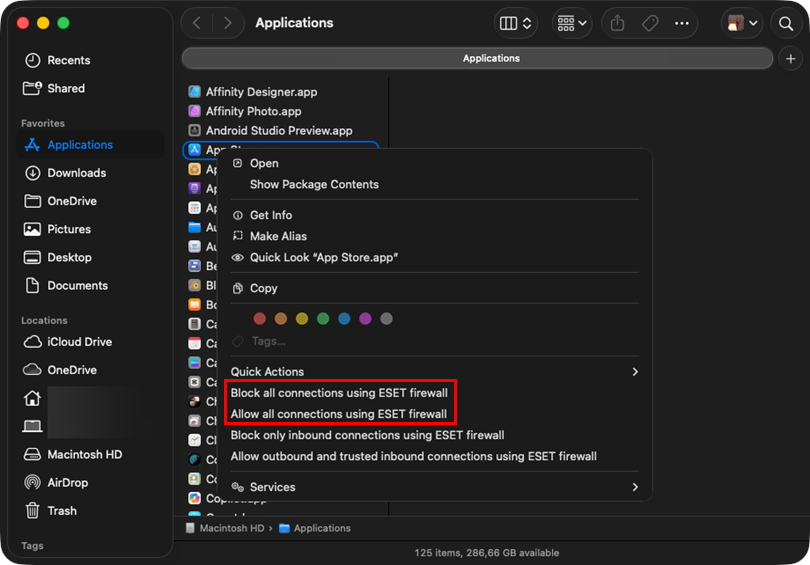Click the Share icon in toolbar

coord(617,23)
